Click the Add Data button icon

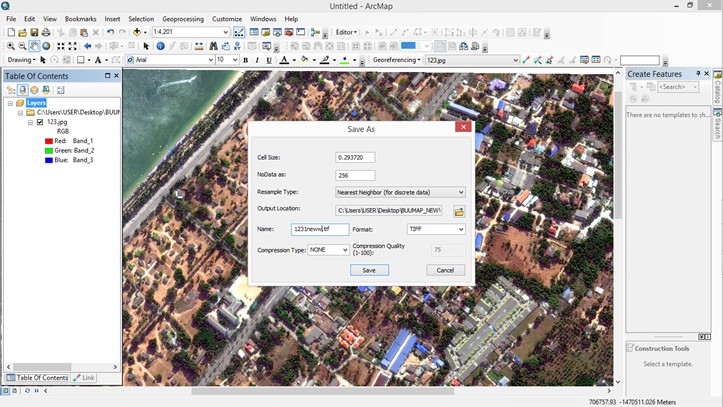coord(138,32)
